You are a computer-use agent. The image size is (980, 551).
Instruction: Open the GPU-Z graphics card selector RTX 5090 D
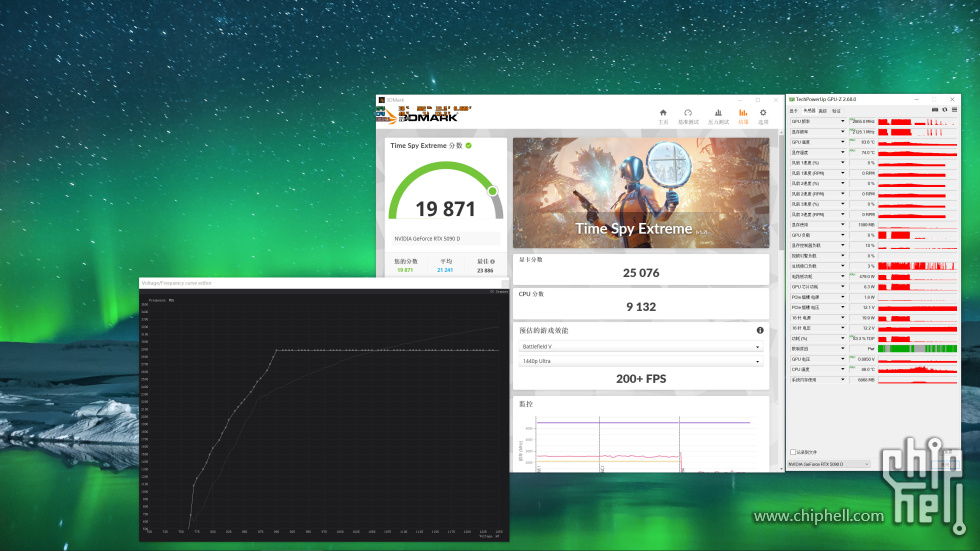828,464
